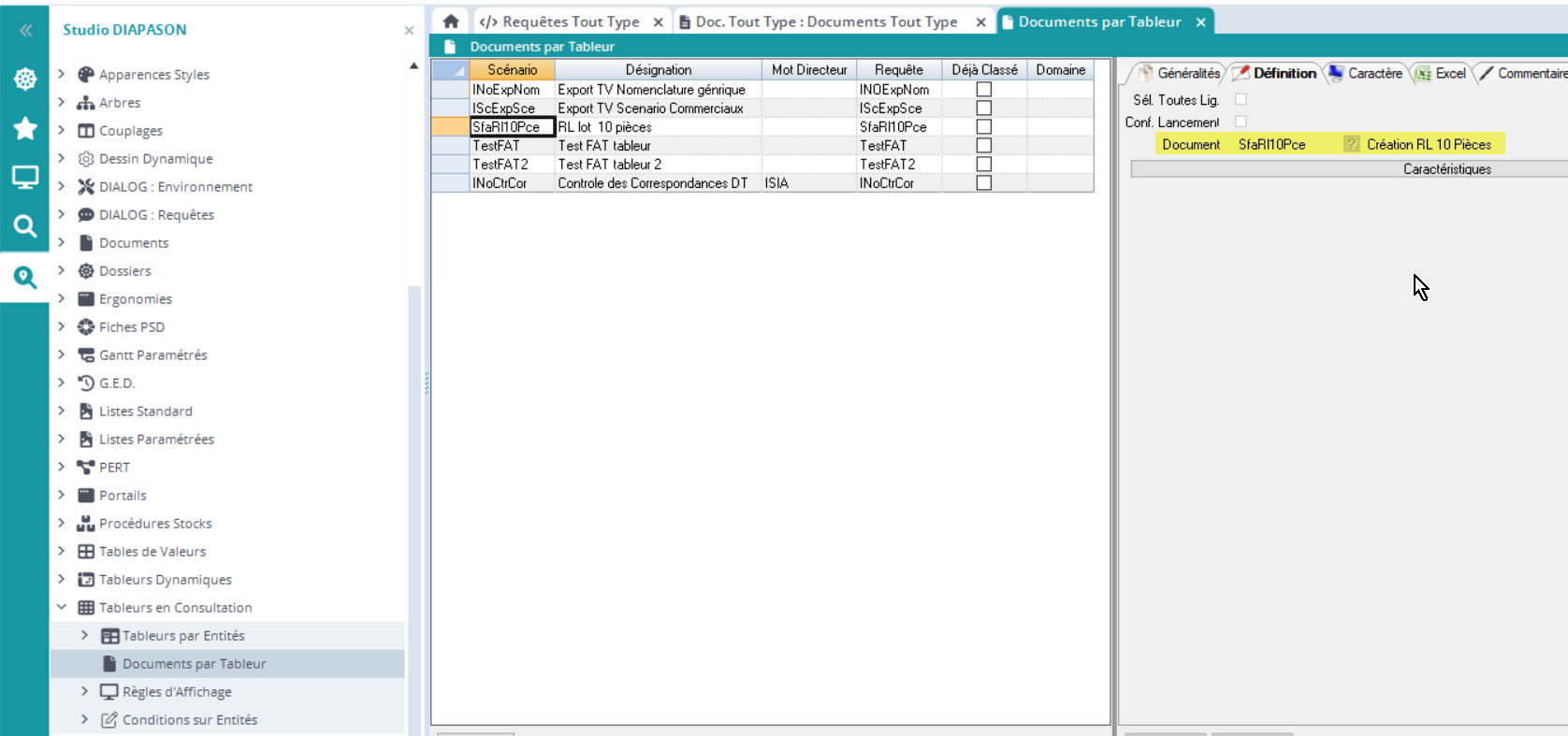Viewport: 1568px width, 736px height.
Task: Click the magnifier search icon in left rail
Action: coord(25,226)
